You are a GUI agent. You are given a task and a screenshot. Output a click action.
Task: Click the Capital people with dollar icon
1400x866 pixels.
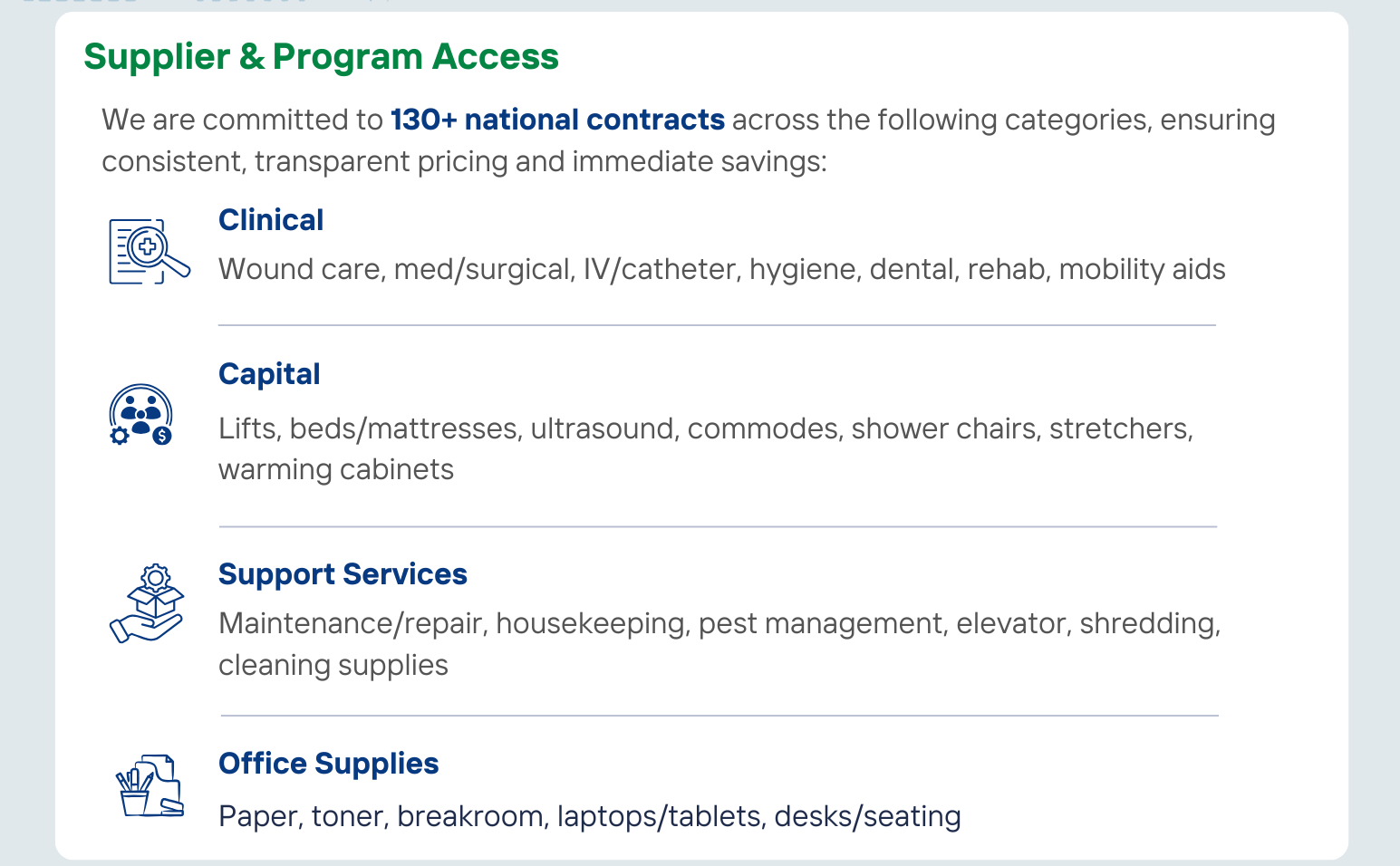coord(141,415)
